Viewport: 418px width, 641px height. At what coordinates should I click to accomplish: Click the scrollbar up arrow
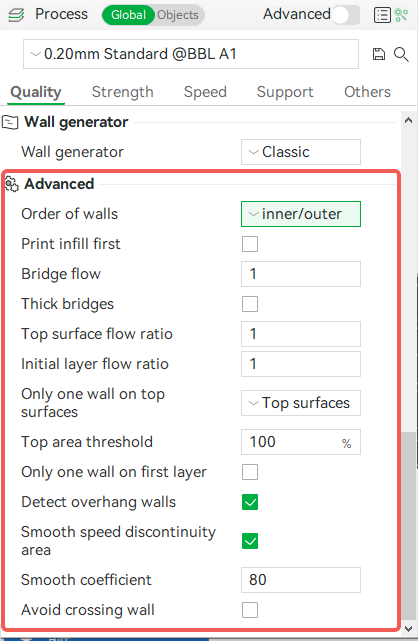point(408,120)
